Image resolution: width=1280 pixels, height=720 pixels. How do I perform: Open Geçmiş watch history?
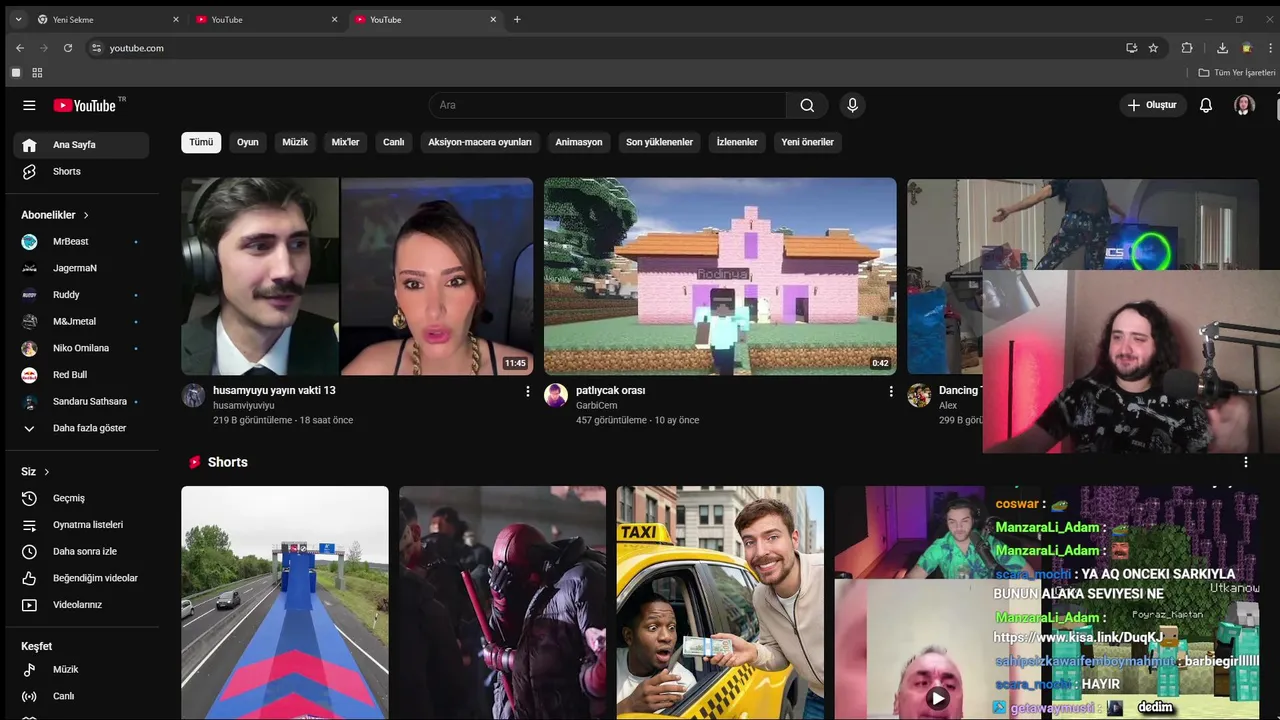click(81, 498)
